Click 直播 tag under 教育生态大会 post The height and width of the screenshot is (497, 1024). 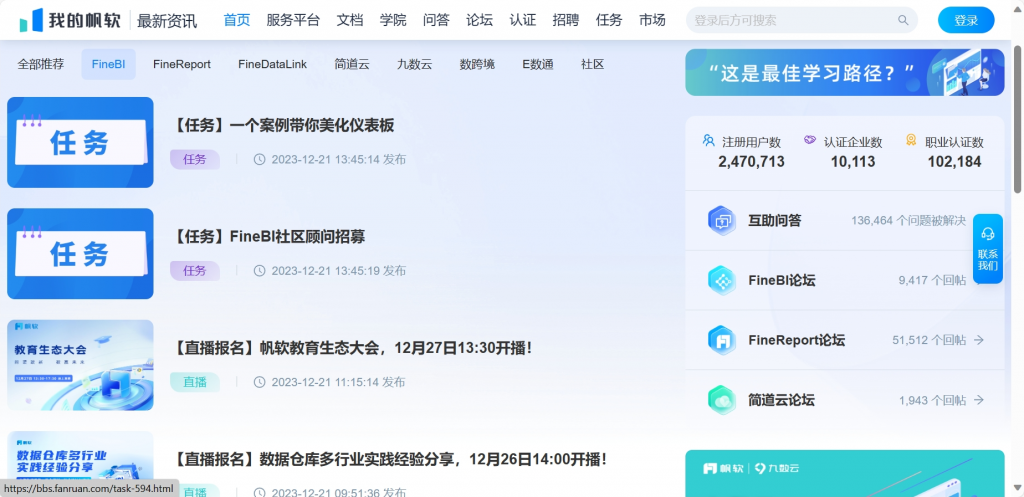195,382
